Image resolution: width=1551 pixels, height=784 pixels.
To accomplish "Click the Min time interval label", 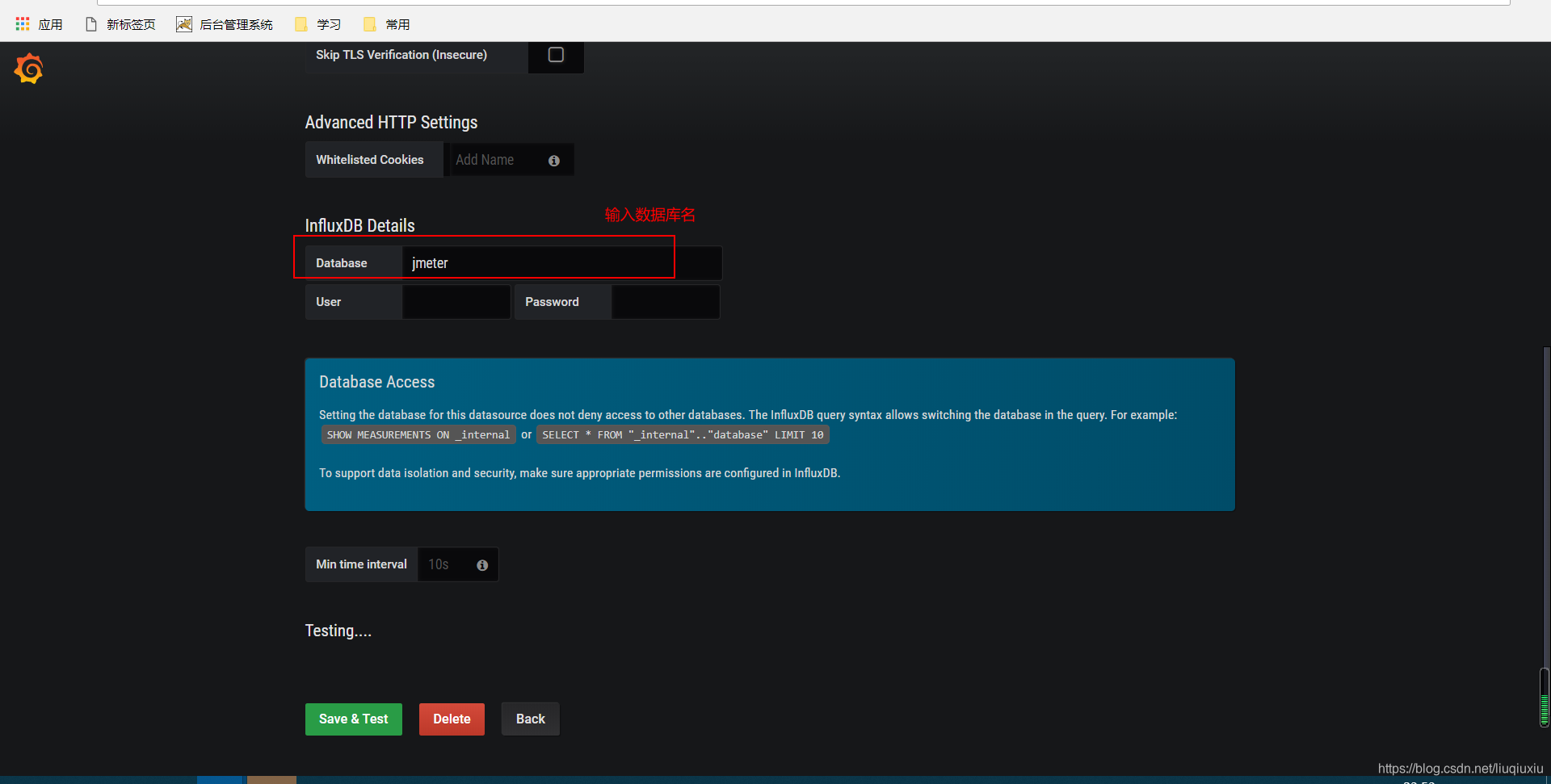I will [361, 564].
